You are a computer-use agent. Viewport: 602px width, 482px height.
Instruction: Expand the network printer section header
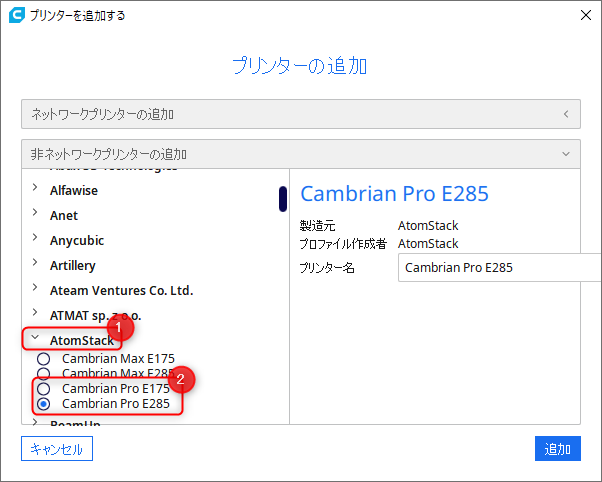(x=301, y=114)
